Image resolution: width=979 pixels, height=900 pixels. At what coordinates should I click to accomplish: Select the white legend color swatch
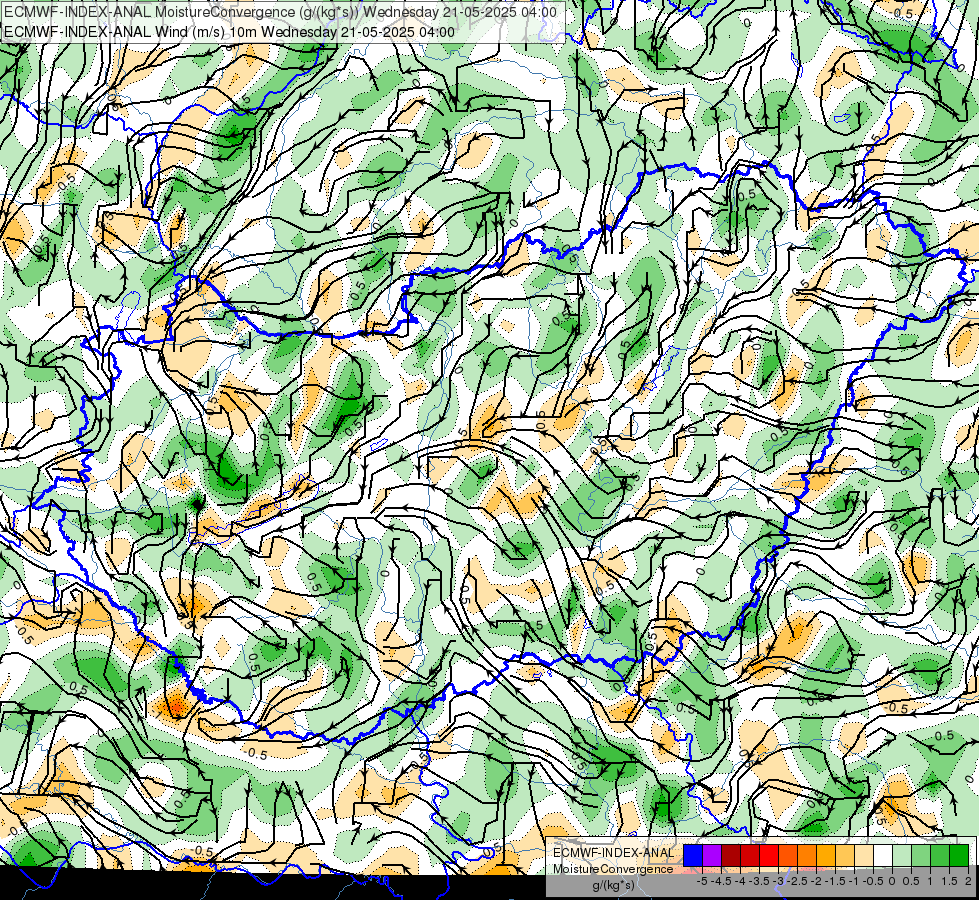tap(883, 855)
